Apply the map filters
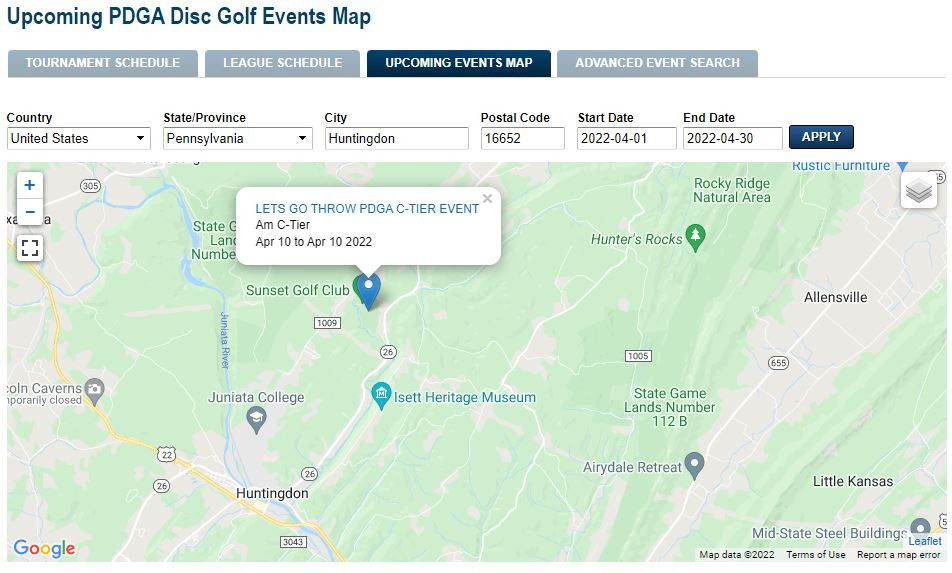Viewport: 952px width, 573px height. [821, 137]
